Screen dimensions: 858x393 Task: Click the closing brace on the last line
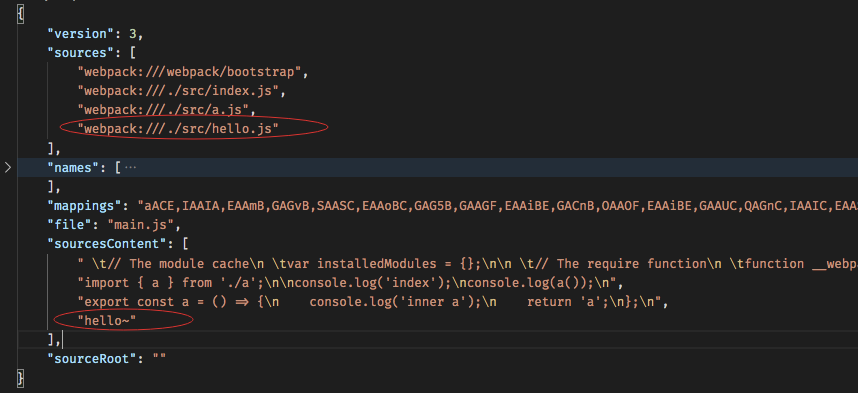pyautogui.click(x=21, y=378)
